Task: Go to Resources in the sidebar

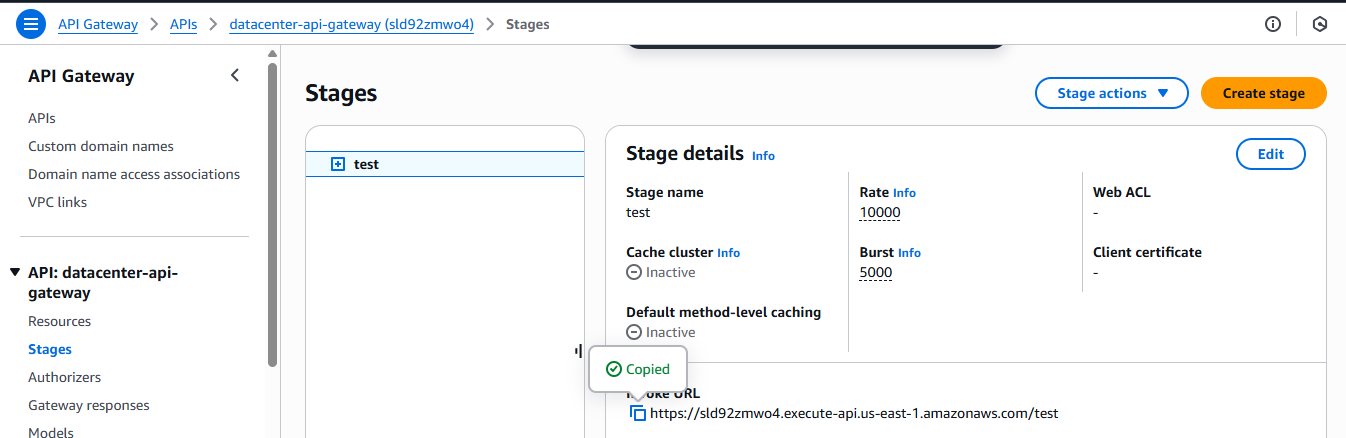Action: [x=59, y=321]
